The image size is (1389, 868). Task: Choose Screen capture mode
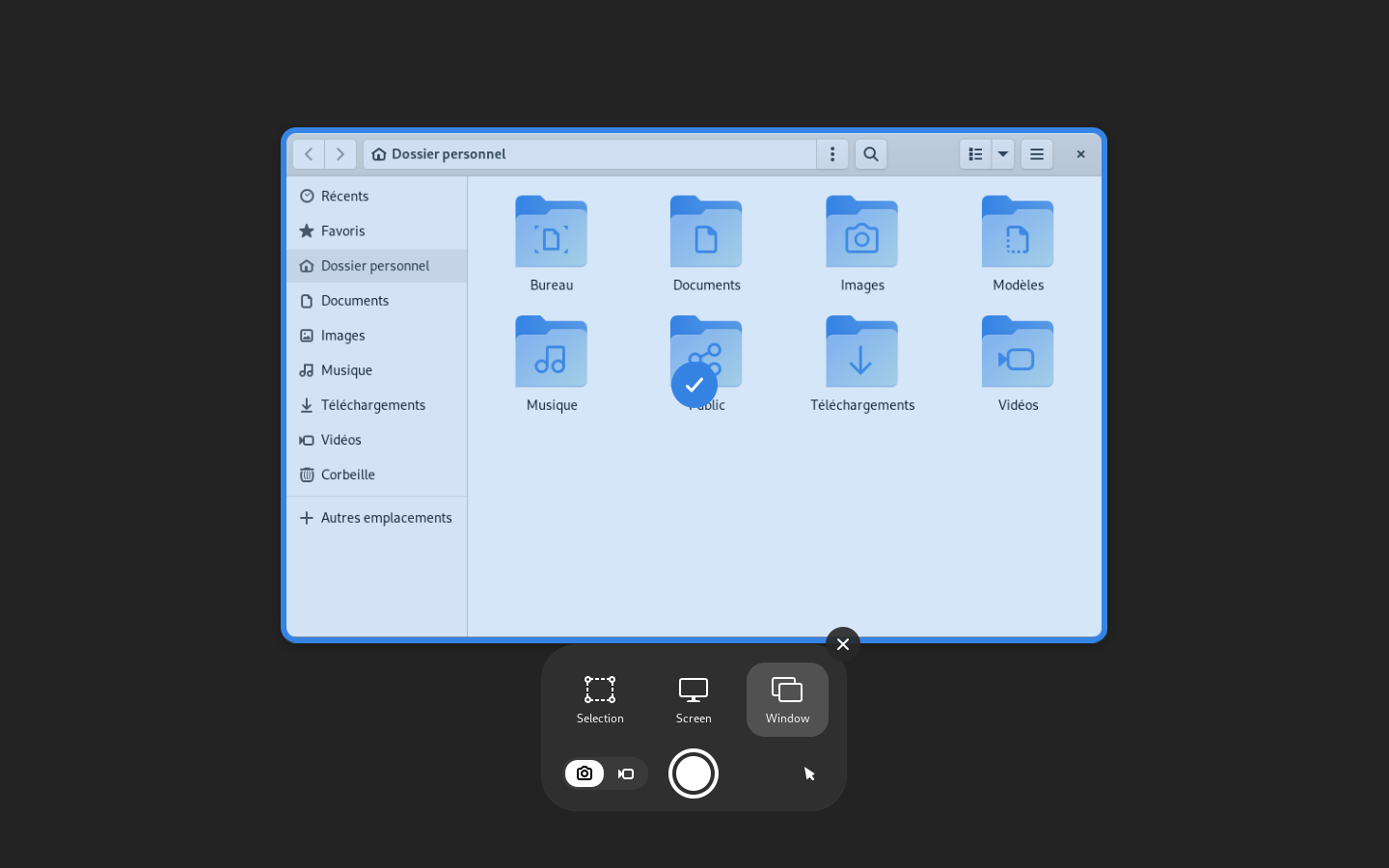point(694,699)
